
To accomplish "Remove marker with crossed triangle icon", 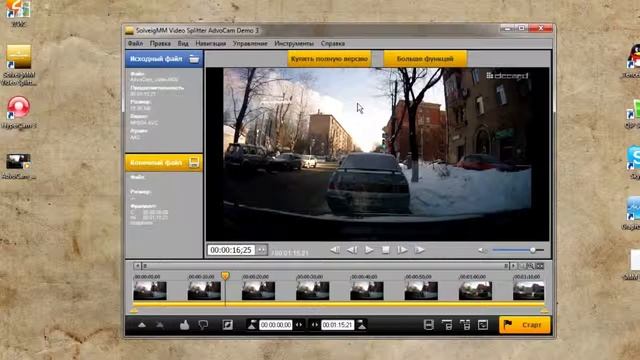I will click(x=160, y=325).
